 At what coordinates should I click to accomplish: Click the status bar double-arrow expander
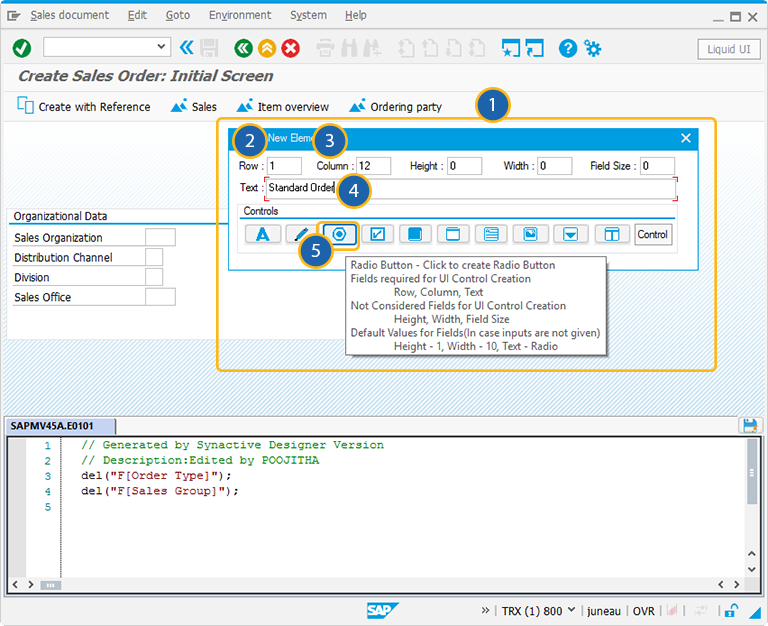click(x=485, y=610)
